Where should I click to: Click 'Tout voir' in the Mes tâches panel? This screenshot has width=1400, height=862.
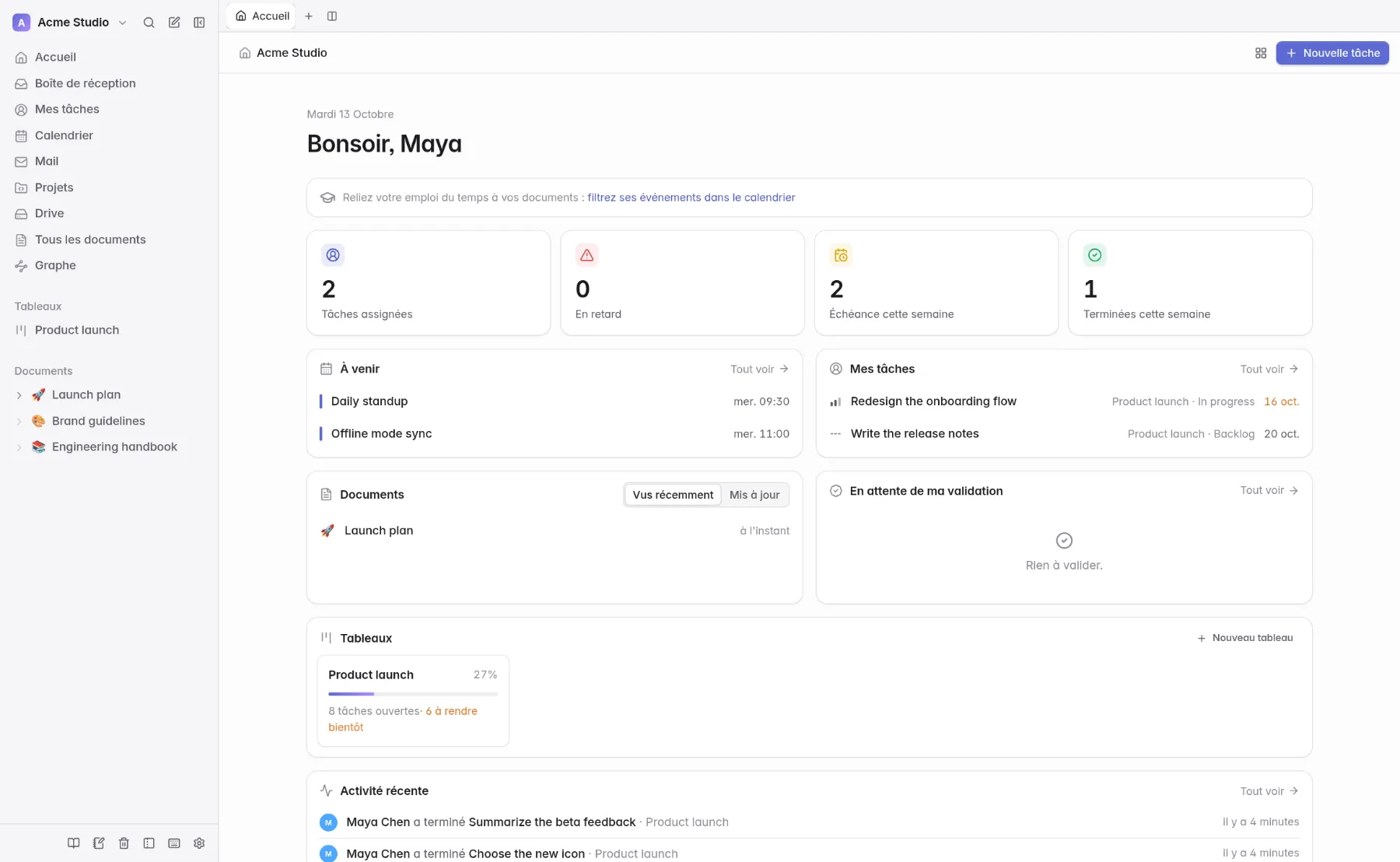point(1269,370)
